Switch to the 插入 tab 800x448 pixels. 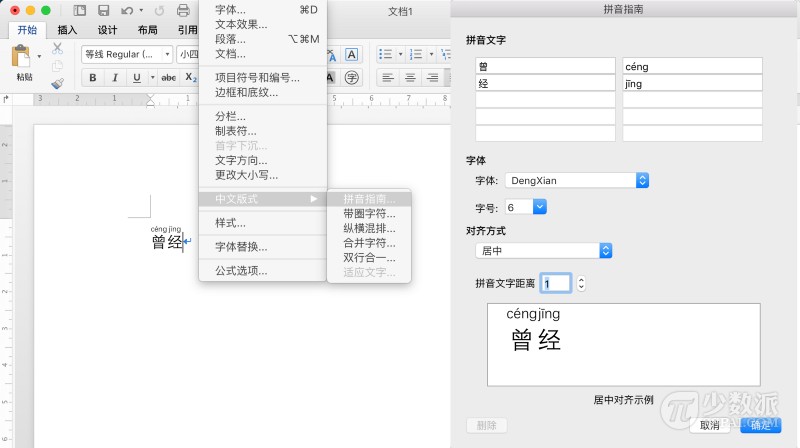[x=67, y=30]
